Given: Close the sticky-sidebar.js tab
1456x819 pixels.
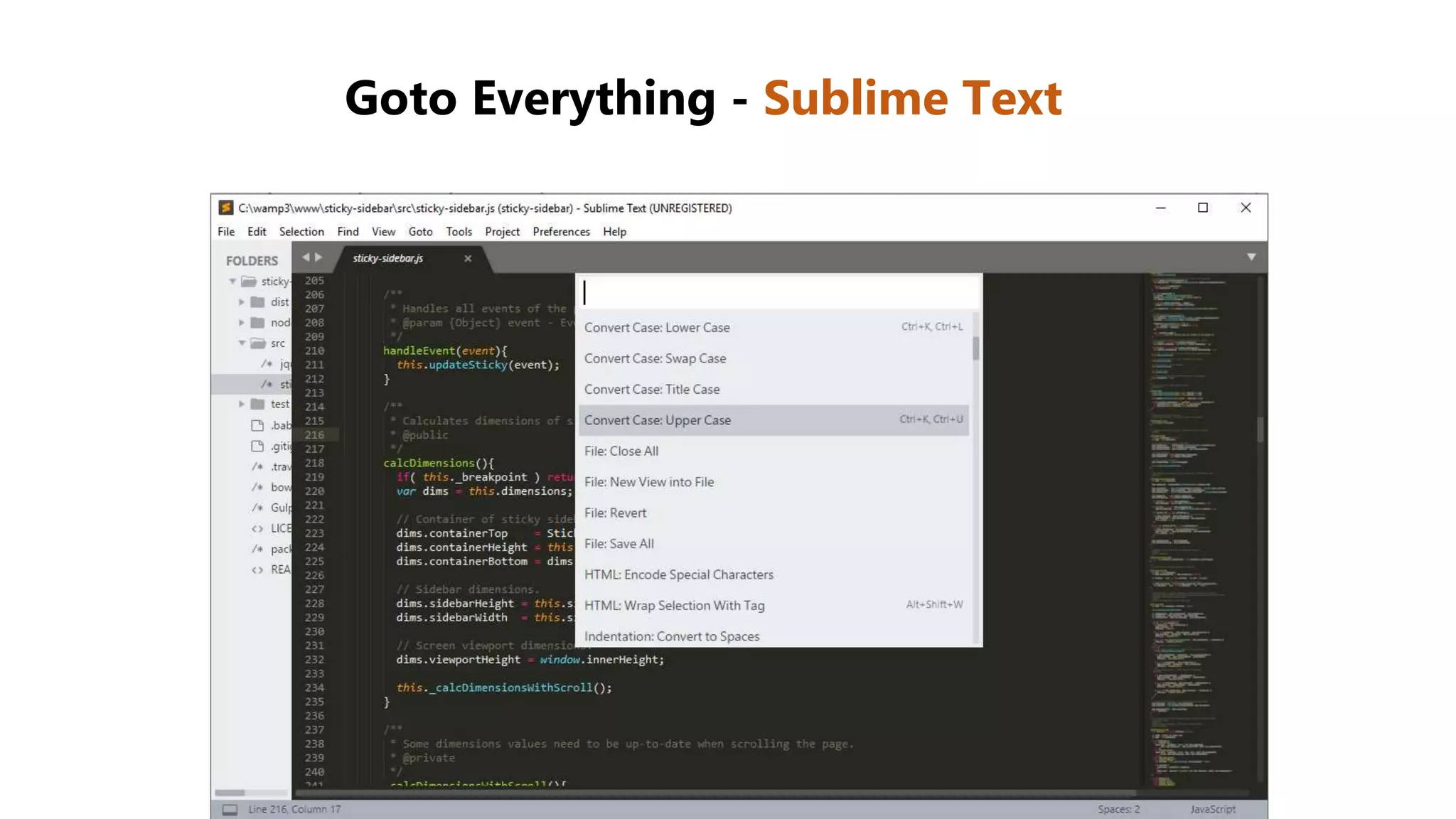Looking at the screenshot, I should pyautogui.click(x=468, y=259).
